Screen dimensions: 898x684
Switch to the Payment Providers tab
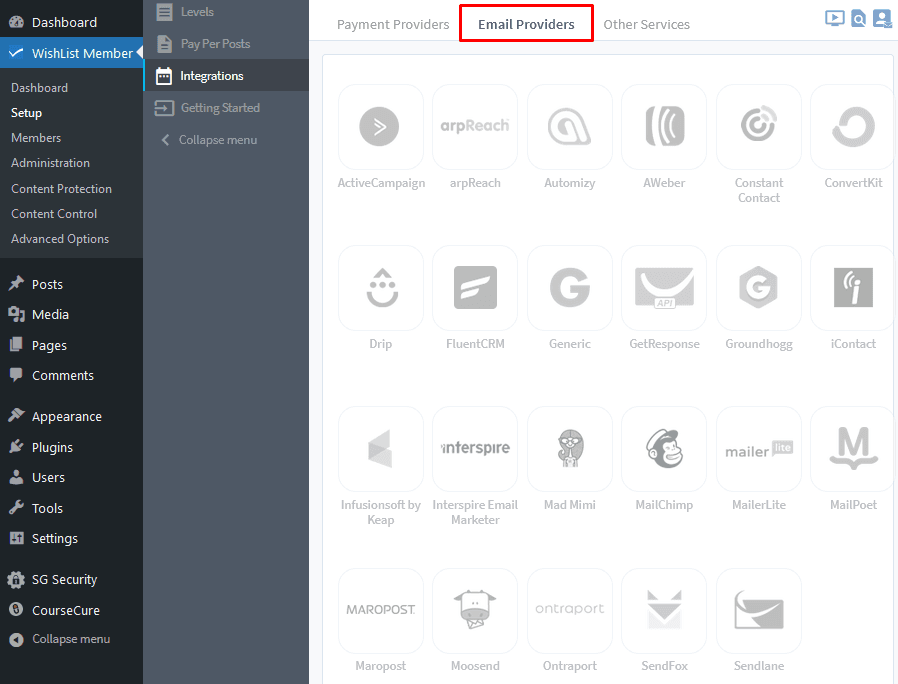393,24
